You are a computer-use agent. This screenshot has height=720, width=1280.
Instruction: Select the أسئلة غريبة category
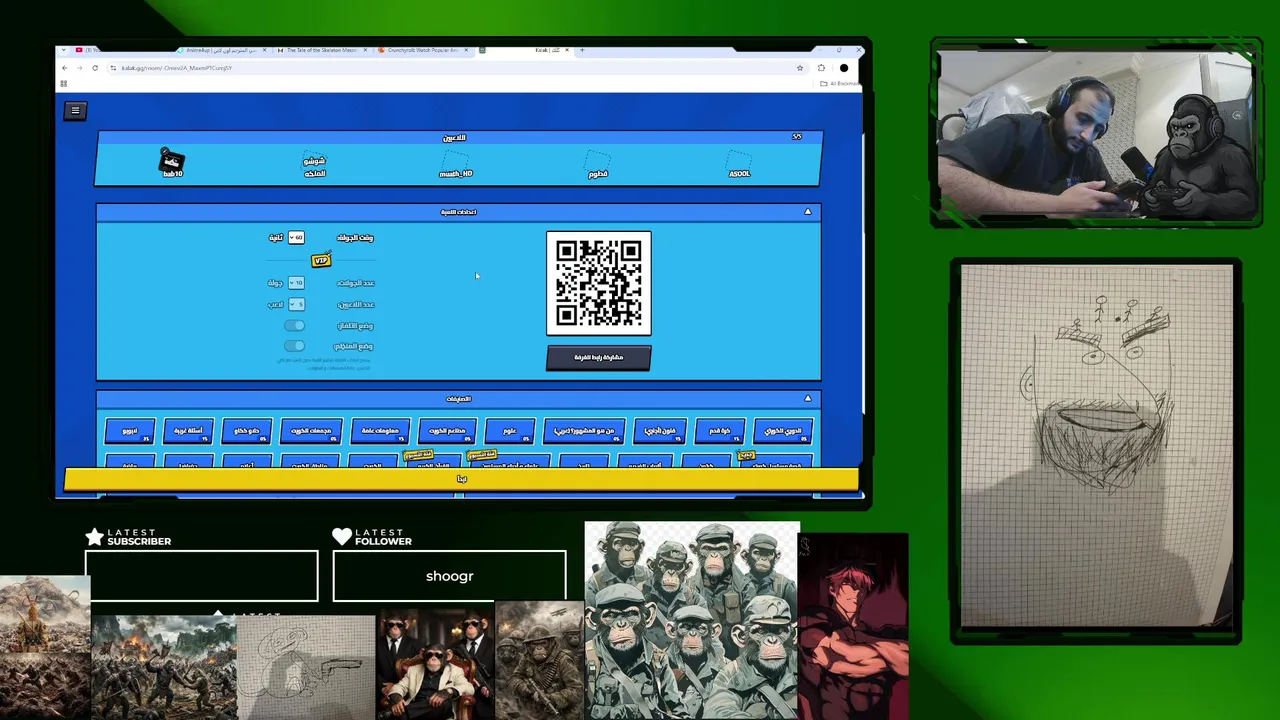[x=188, y=431]
